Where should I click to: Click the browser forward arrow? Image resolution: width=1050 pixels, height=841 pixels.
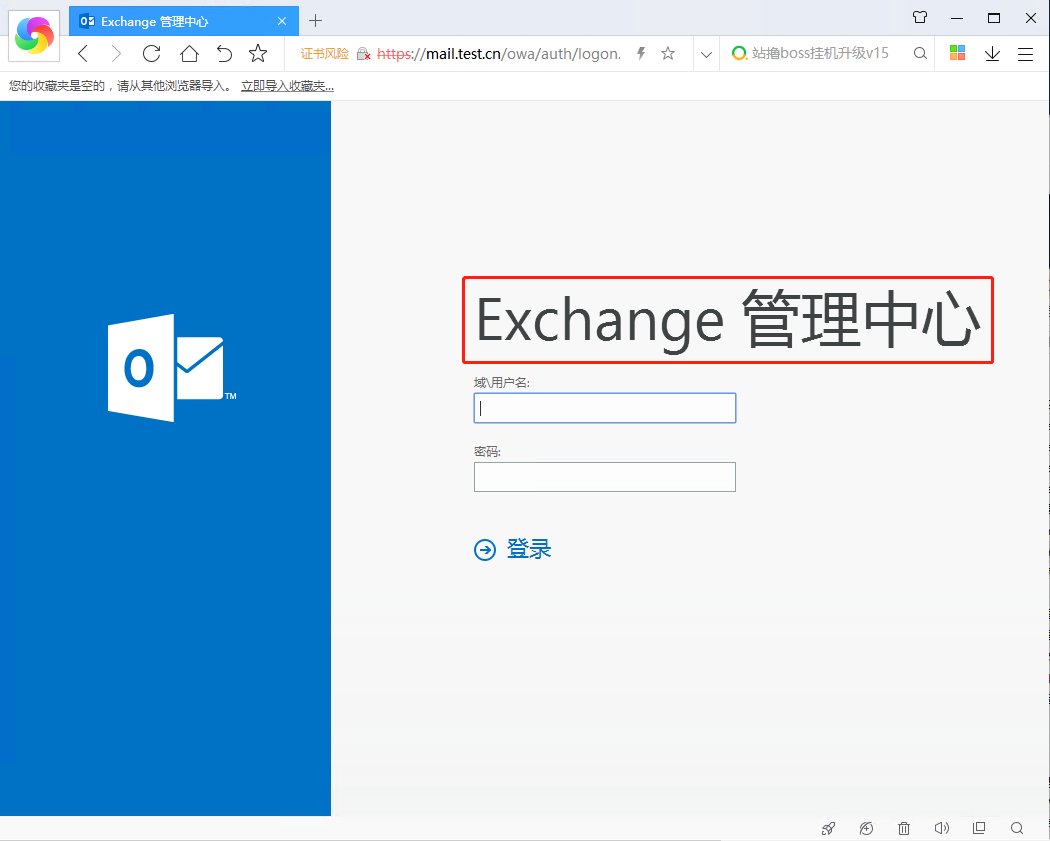tap(117, 54)
